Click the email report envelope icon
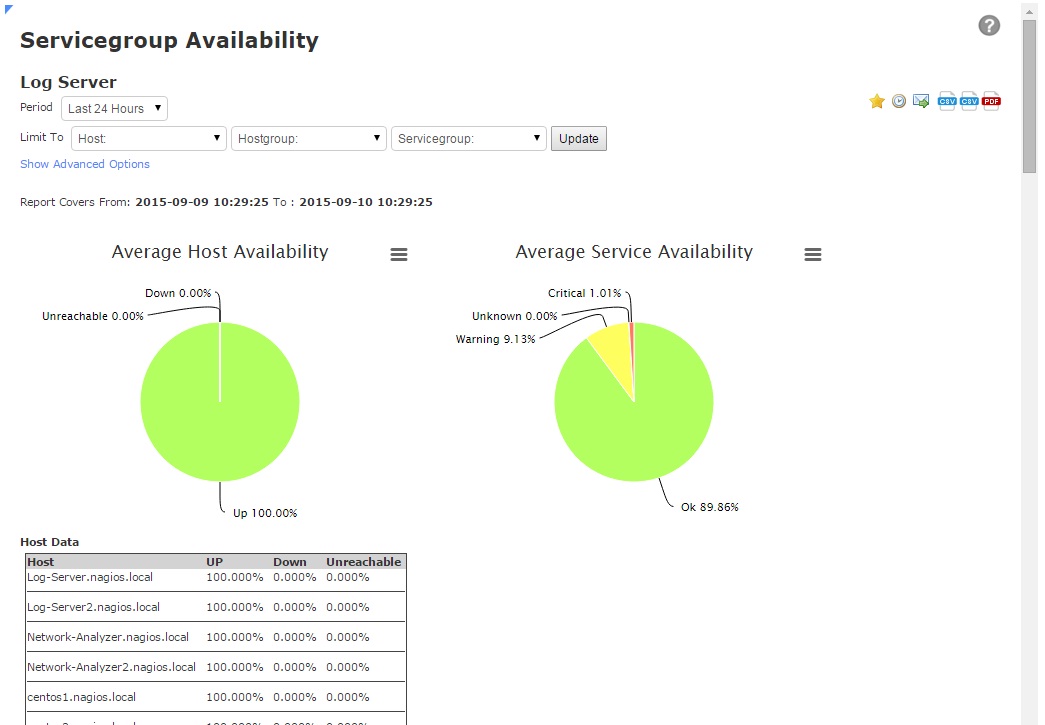 [x=921, y=101]
